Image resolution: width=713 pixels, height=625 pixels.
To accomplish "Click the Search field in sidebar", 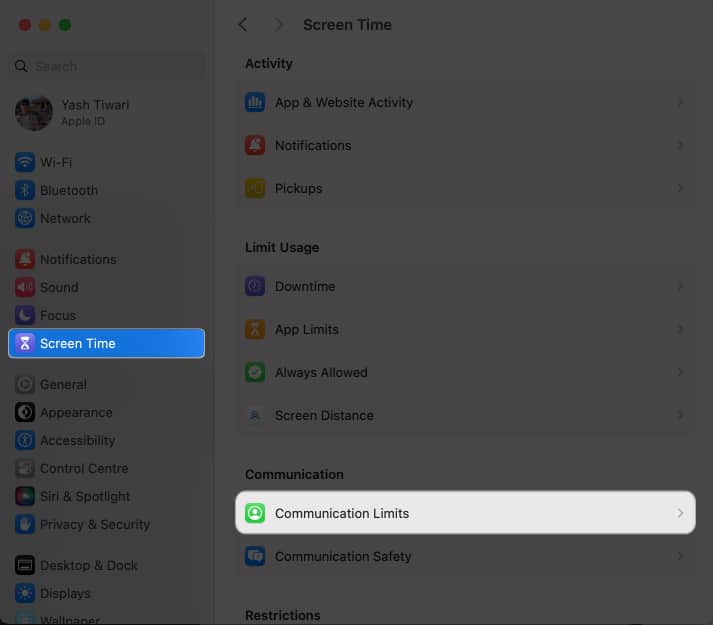I will point(106,66).
